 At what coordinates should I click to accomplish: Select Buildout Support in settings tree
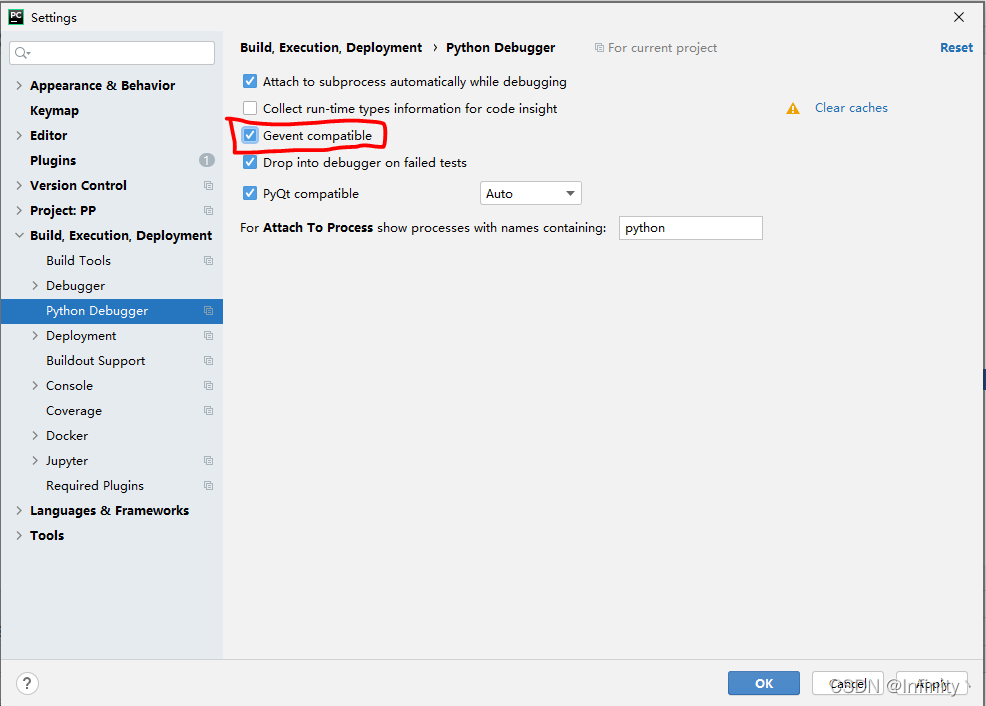96,361
